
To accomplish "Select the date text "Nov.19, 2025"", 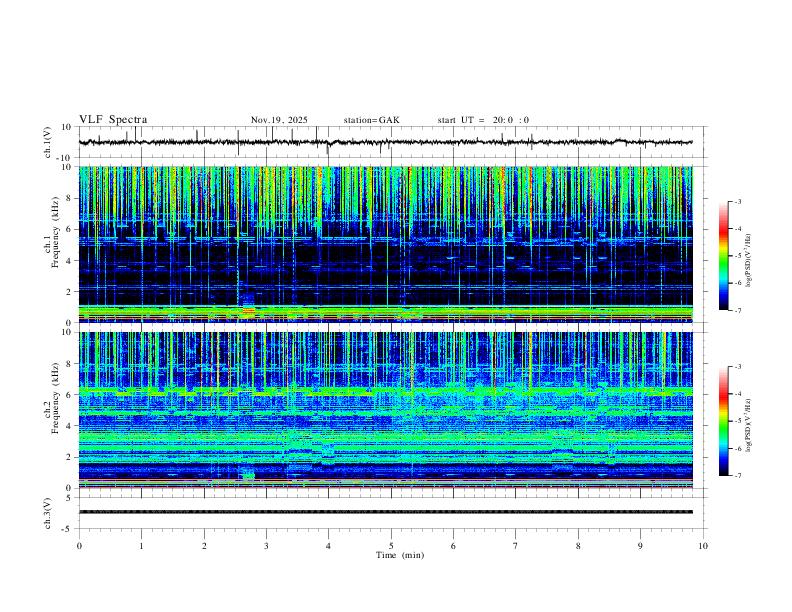I will tap(279, 120).
